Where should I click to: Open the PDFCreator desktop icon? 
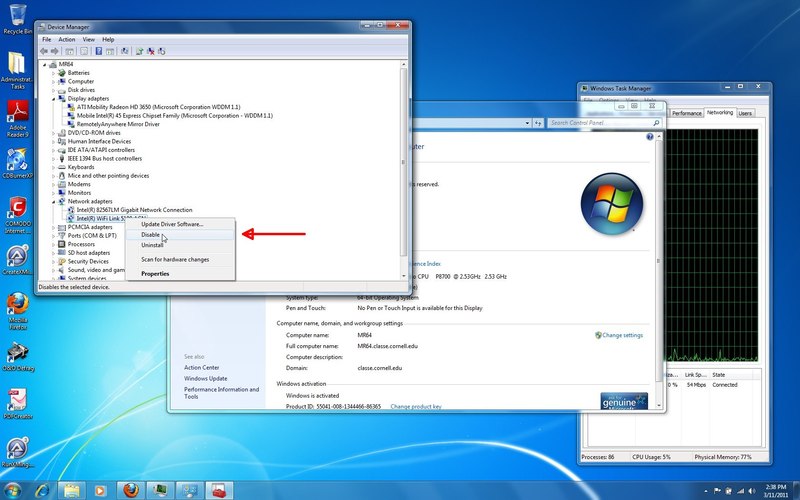pyautogui.click(x=18, y=404)
